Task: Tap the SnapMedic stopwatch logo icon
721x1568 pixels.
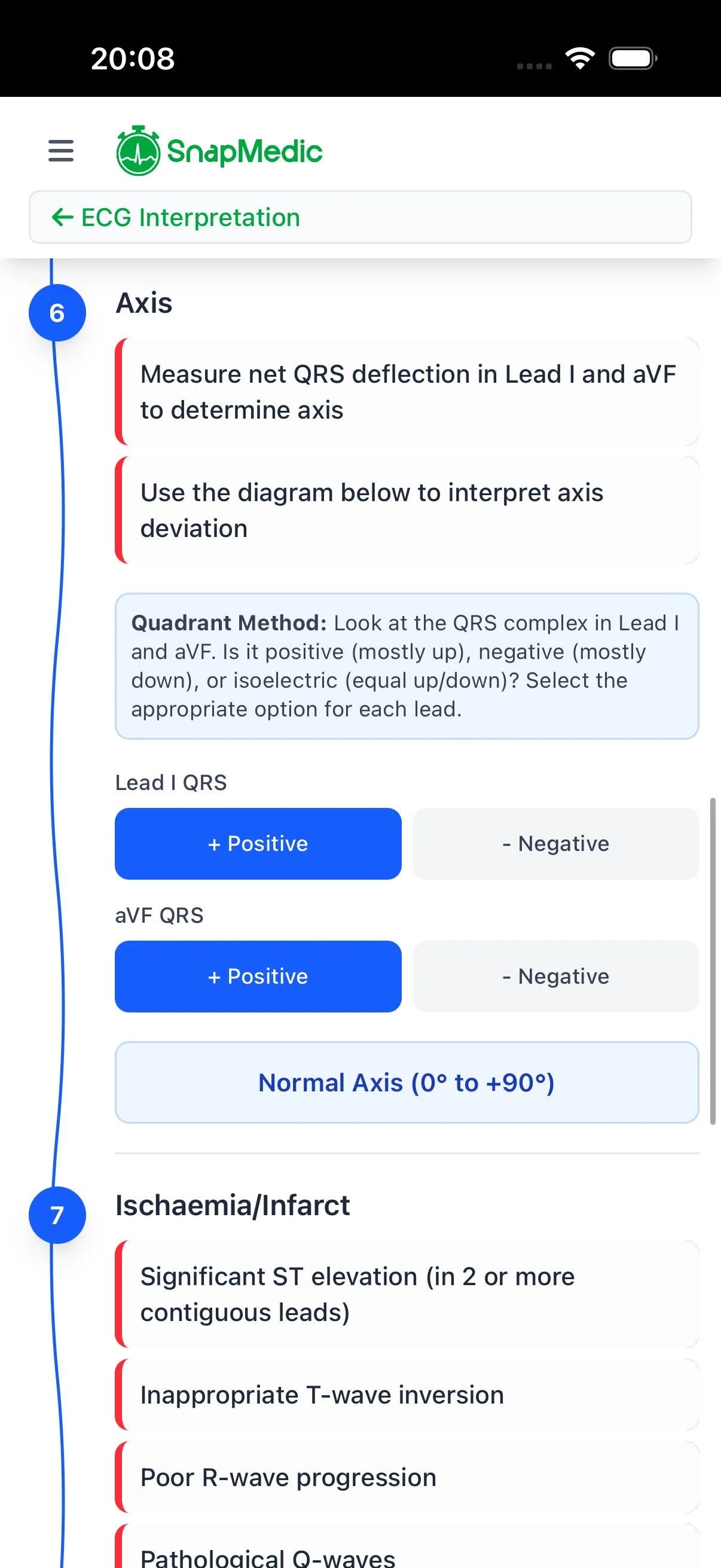Action: click(x=138, y=151)
